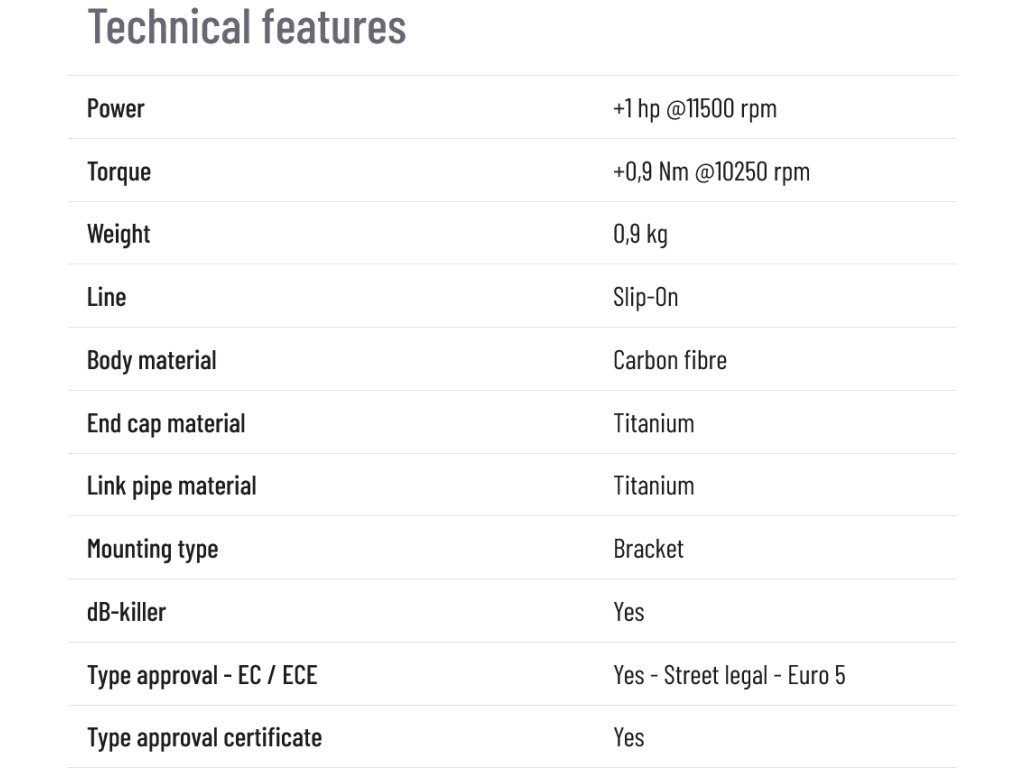The image size is (1024, 768).
Task: Click the Line row label
Action: 107,297
